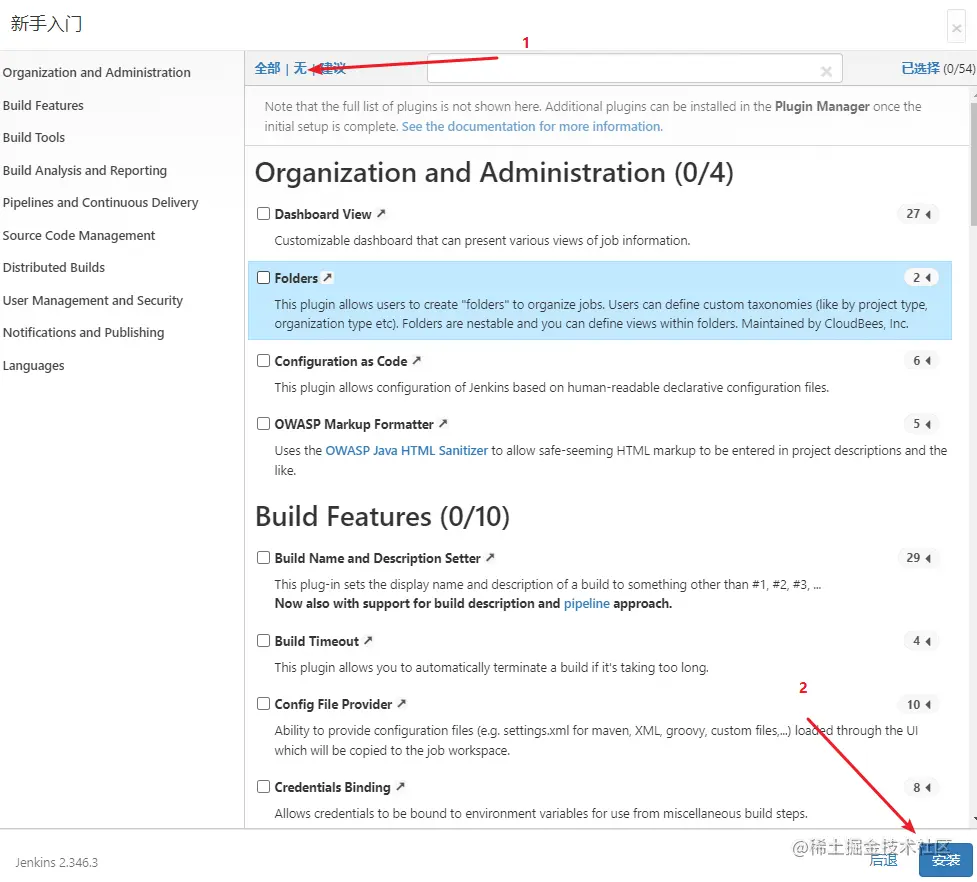Viewport: 977px width, 882px height.
Task: Select Build Name and Description Setter checkbox
Action: point(264,557)
